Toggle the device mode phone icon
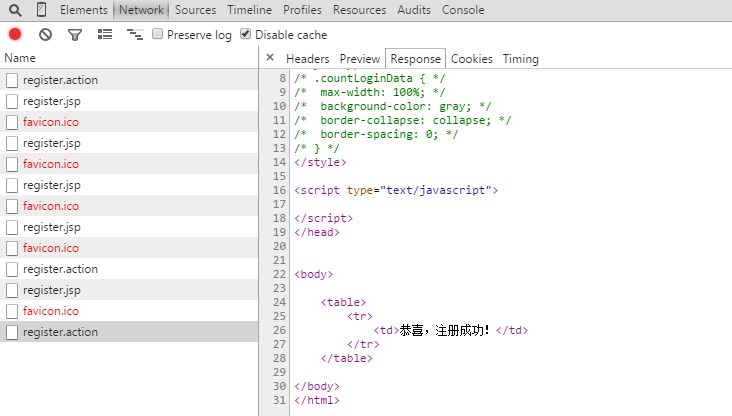The width and height of the screenshot is (732, 416). [41, 9]
